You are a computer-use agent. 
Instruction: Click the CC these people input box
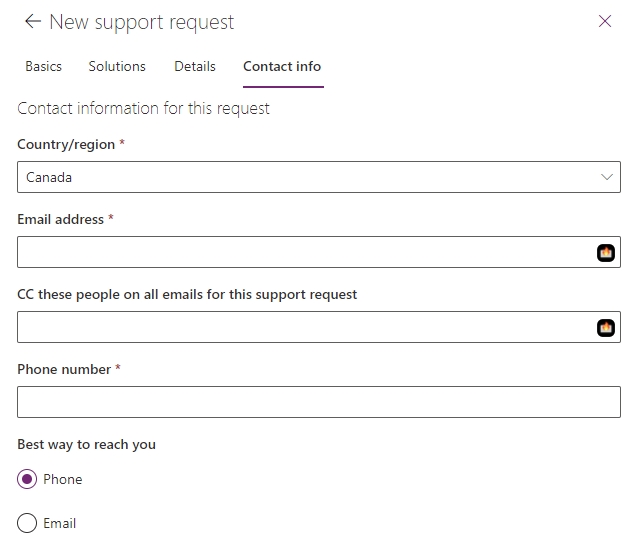300,327
